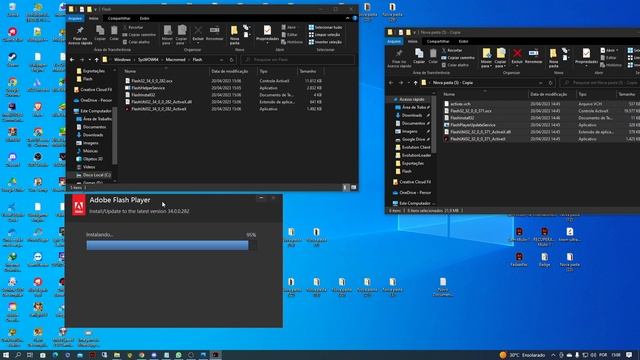The image size is (640, 360).
Task: Click Fixar no Acesso rápido in Flash window
Action: tap(80, 35)
